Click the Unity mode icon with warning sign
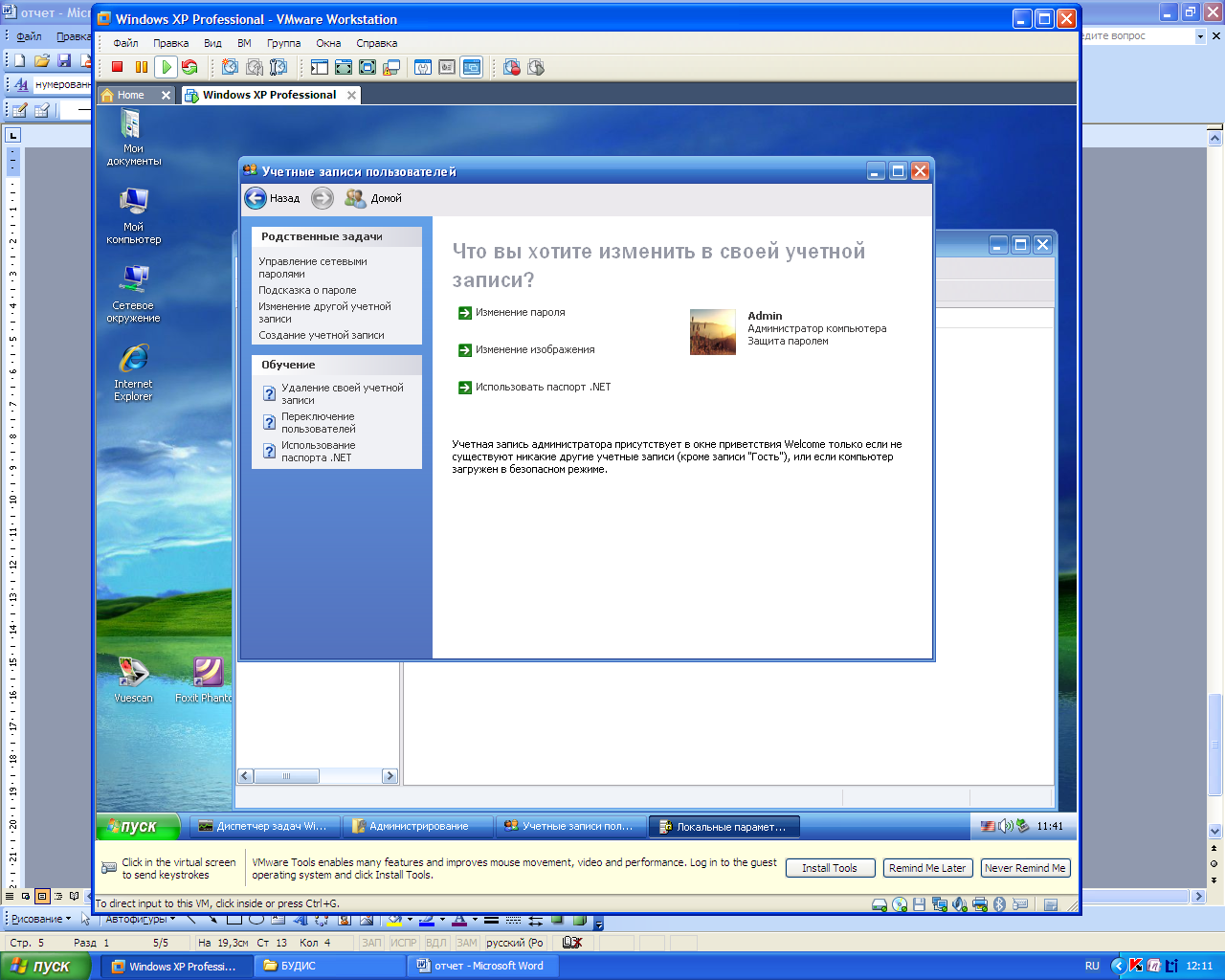Image resolution: width=1225 pixels, height=980 pixels. point(391,67)
